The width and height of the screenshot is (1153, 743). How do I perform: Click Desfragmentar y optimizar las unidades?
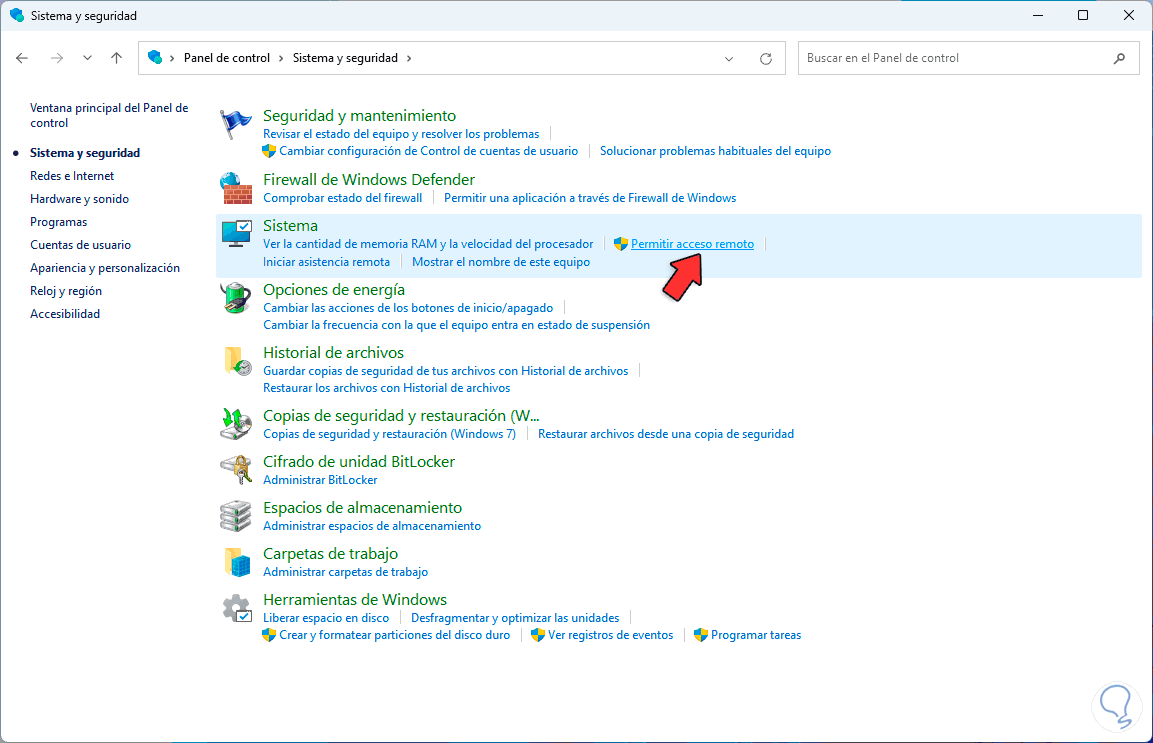pos(515,618)
